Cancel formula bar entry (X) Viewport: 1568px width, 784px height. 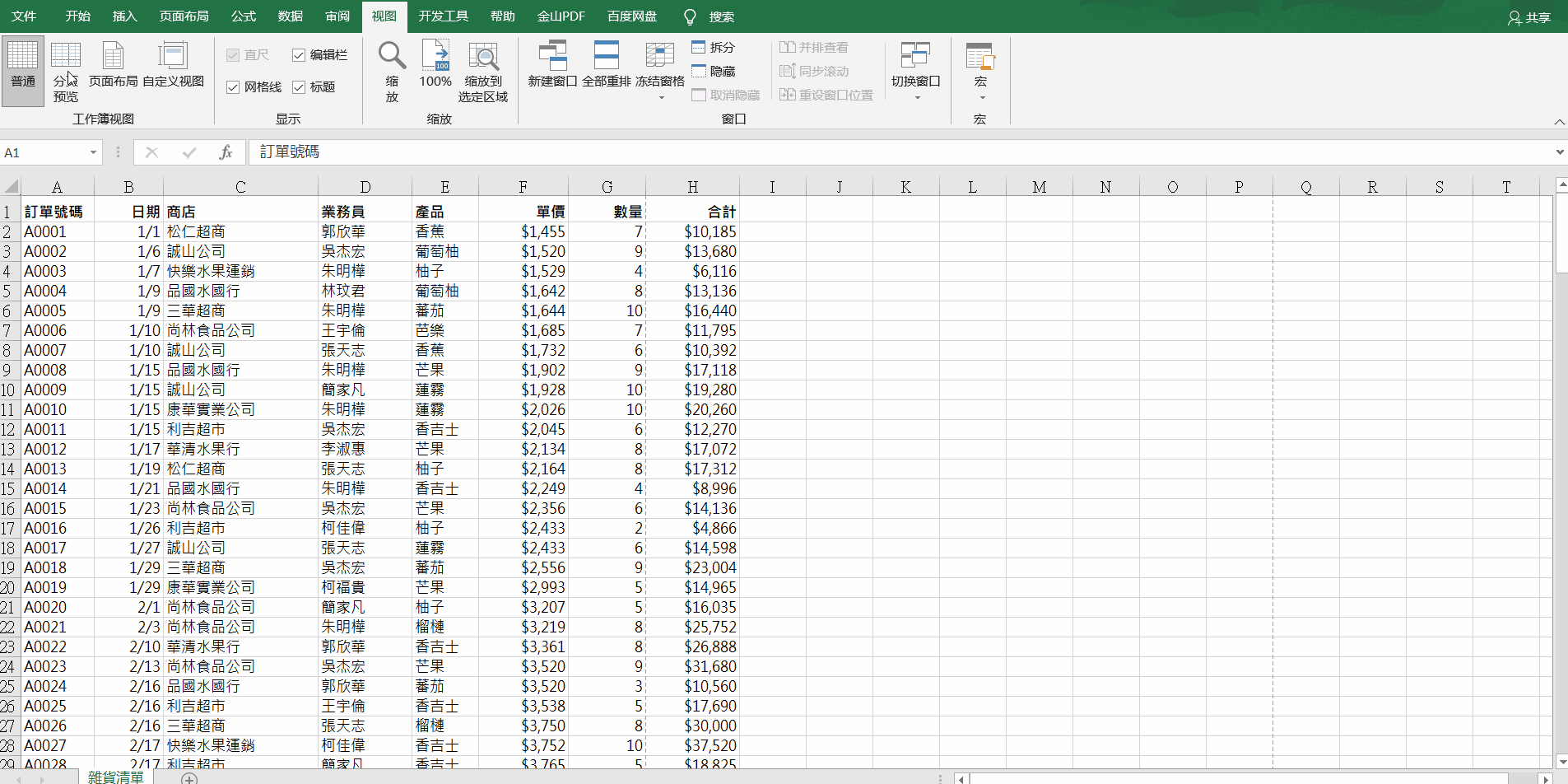click(151, 152)
